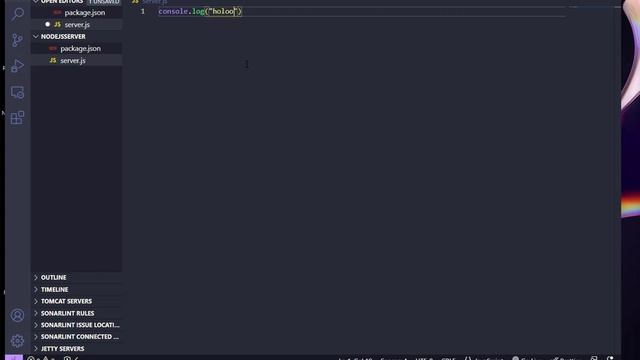Place cursor in console.log("holoo") code line

click(x=200, y=11)
